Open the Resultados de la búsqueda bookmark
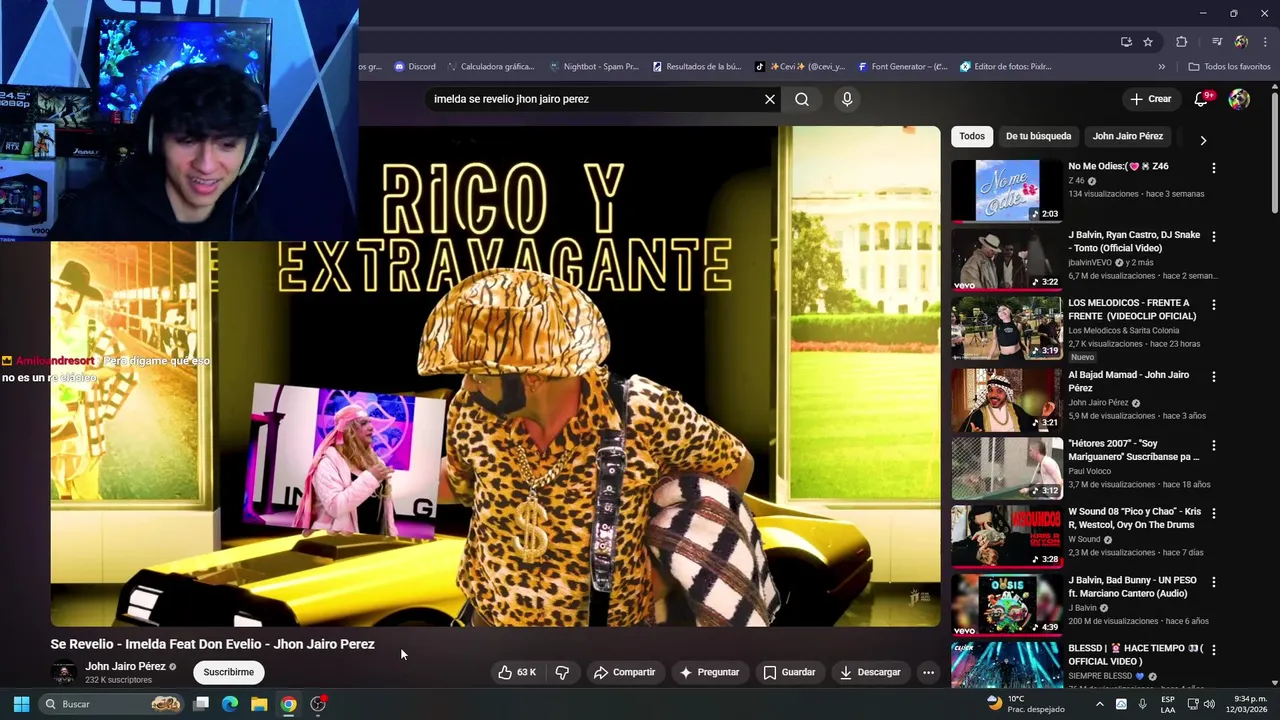 (x=697, y=67)
